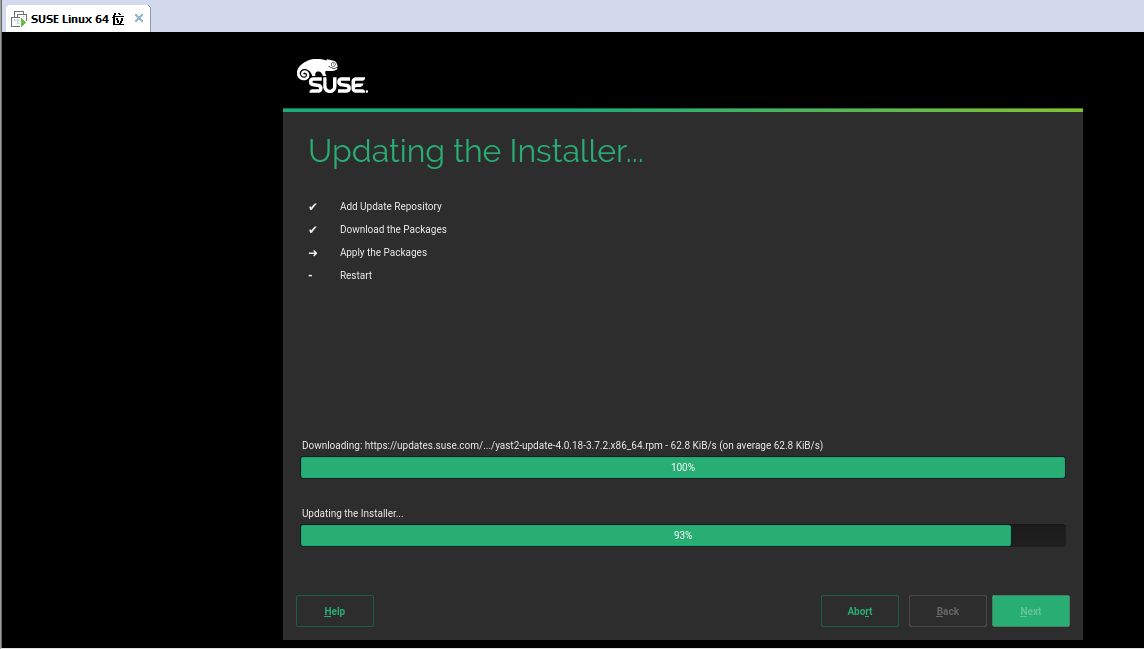The height and width of the screenshot is (649, 1144).
Task: Click the Add Update Repository step
Action: point(390,206)
